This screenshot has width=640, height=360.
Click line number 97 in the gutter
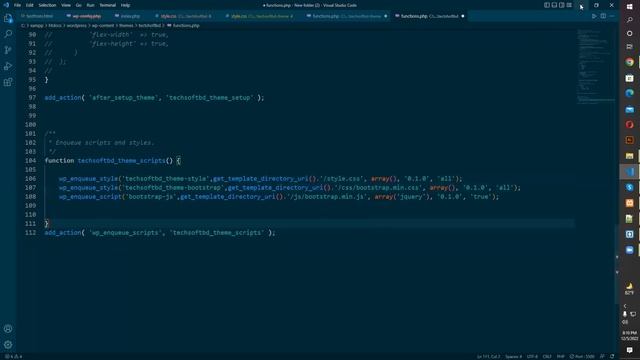coord(32,98)
